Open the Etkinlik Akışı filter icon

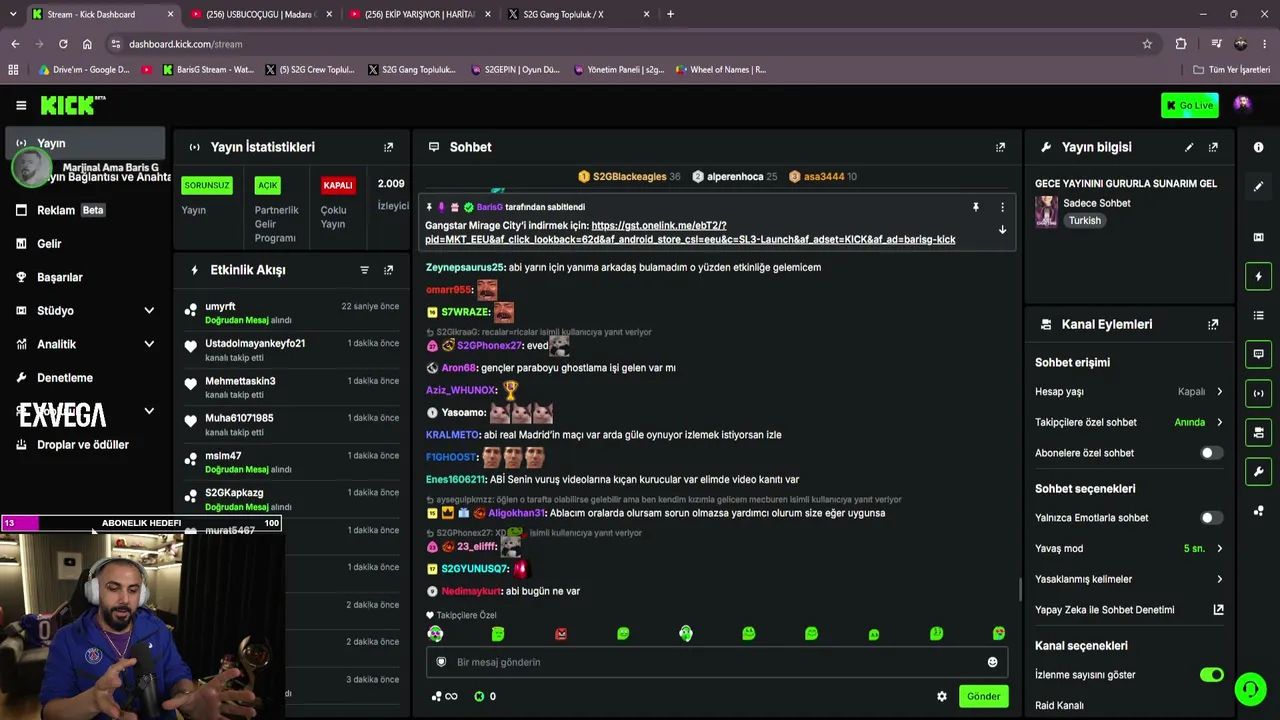364,270
